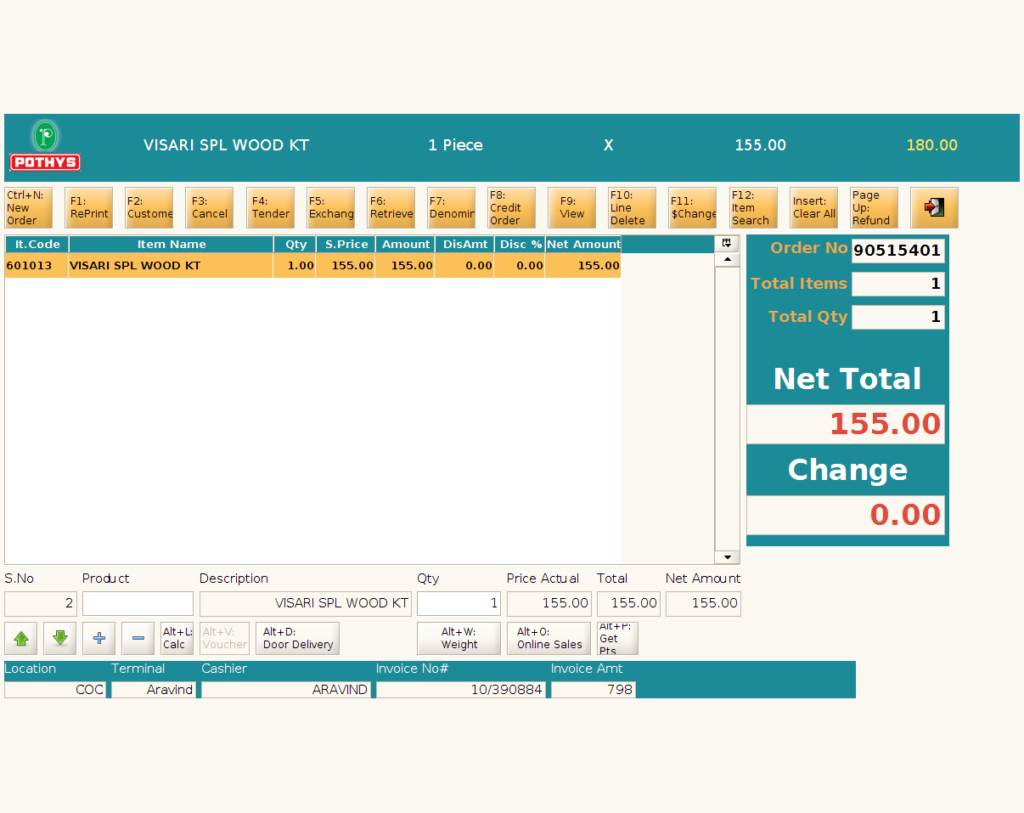Screen dimensions: 1024x813
Task: Select the VISARI SPL WOOD KT table row name
Action: click(170, 266)
